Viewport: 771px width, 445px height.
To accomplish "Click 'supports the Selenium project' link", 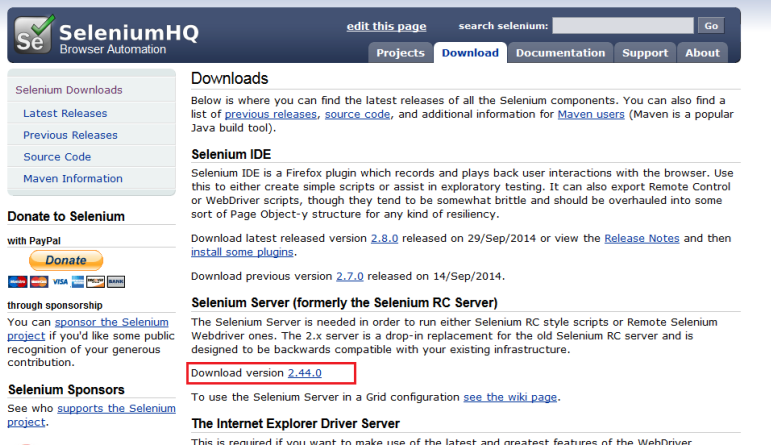I will pyautogui.click(x=117, y=408).
